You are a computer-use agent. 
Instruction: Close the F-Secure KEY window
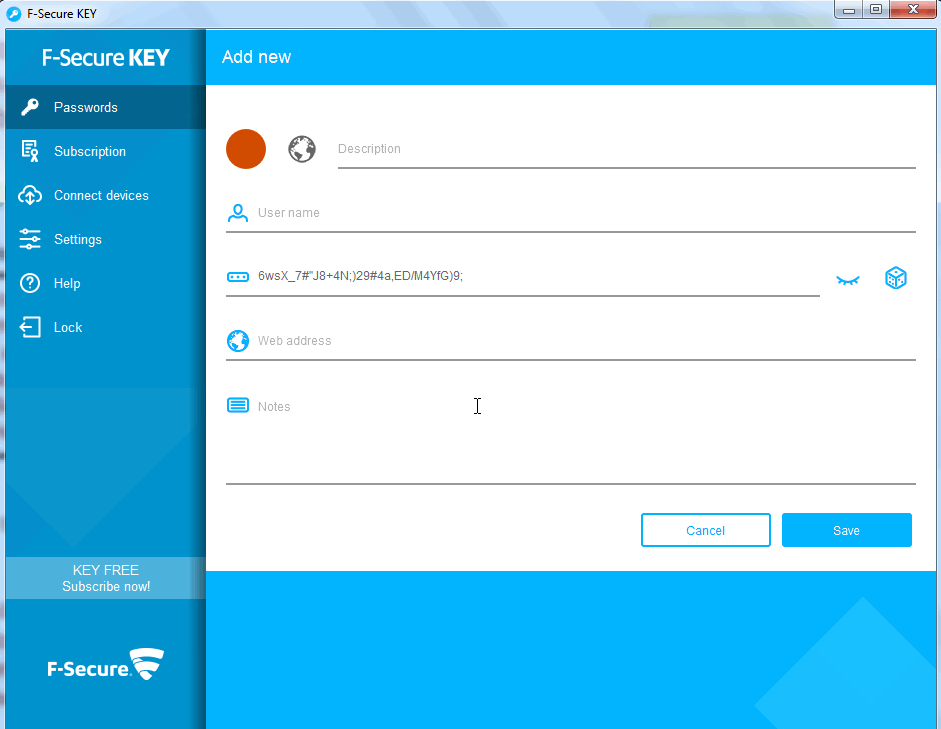coord(913,10)
